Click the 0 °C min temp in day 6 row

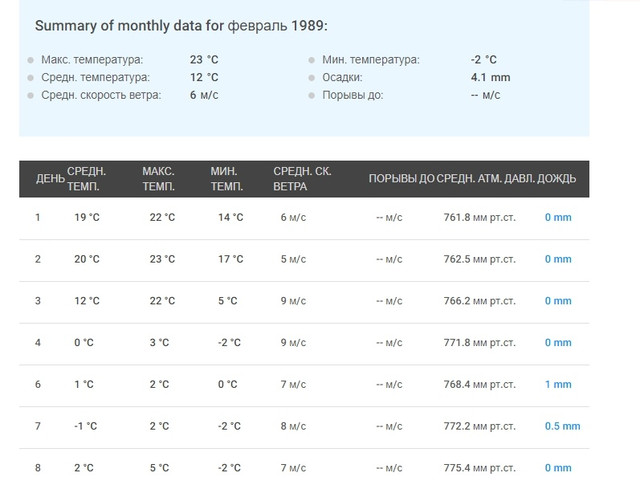(227, 384)
